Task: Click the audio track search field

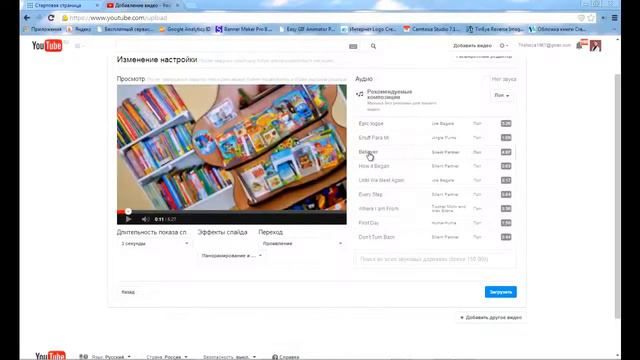Action: click(435, 259)
